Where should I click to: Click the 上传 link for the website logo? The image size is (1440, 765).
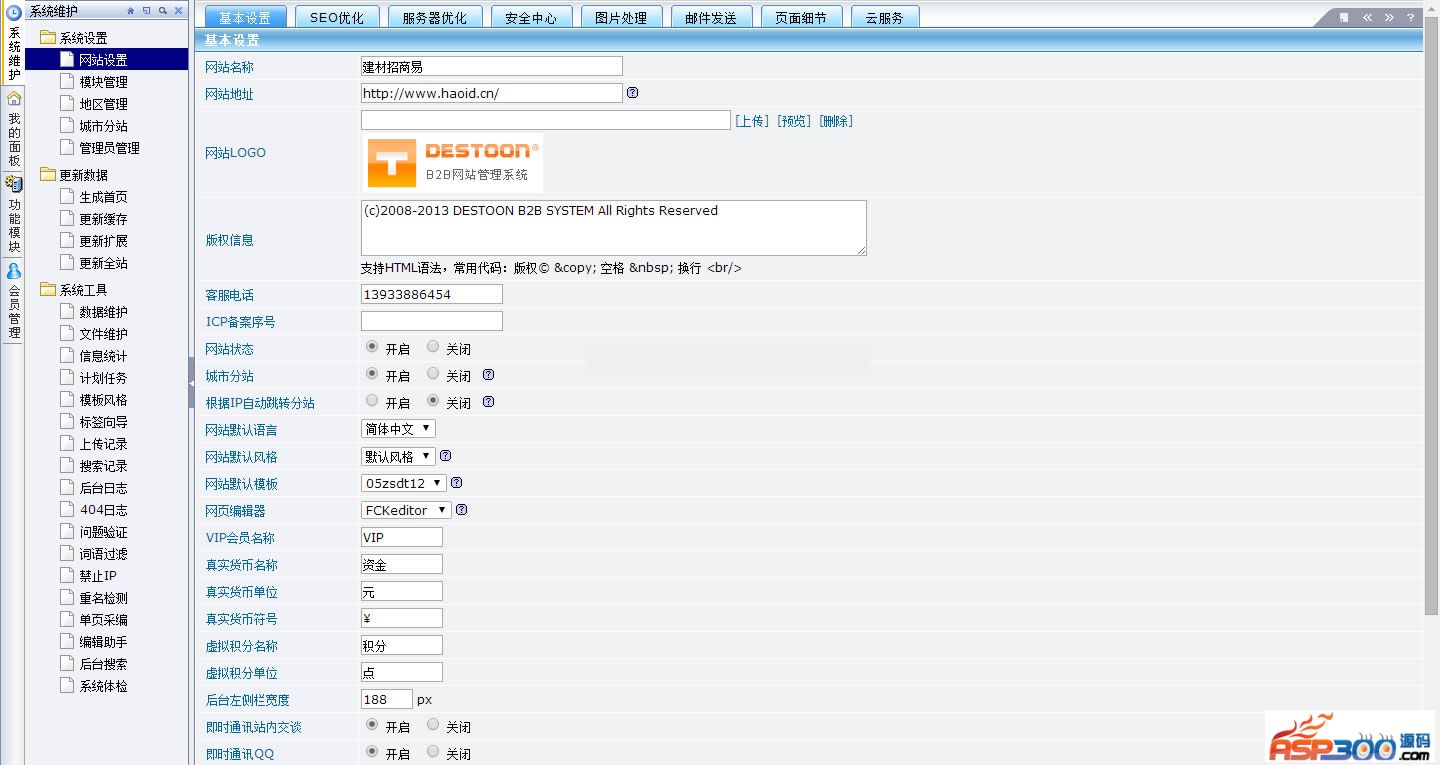pos(752,121)
